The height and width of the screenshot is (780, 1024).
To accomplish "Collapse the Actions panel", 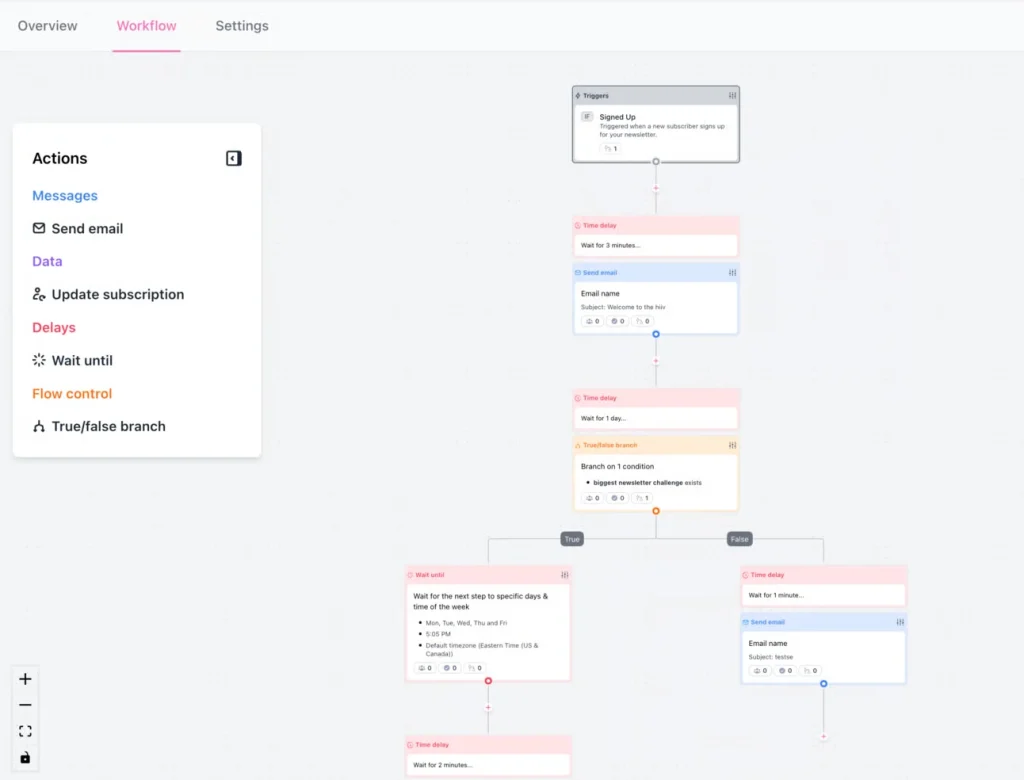I will 233,158.
